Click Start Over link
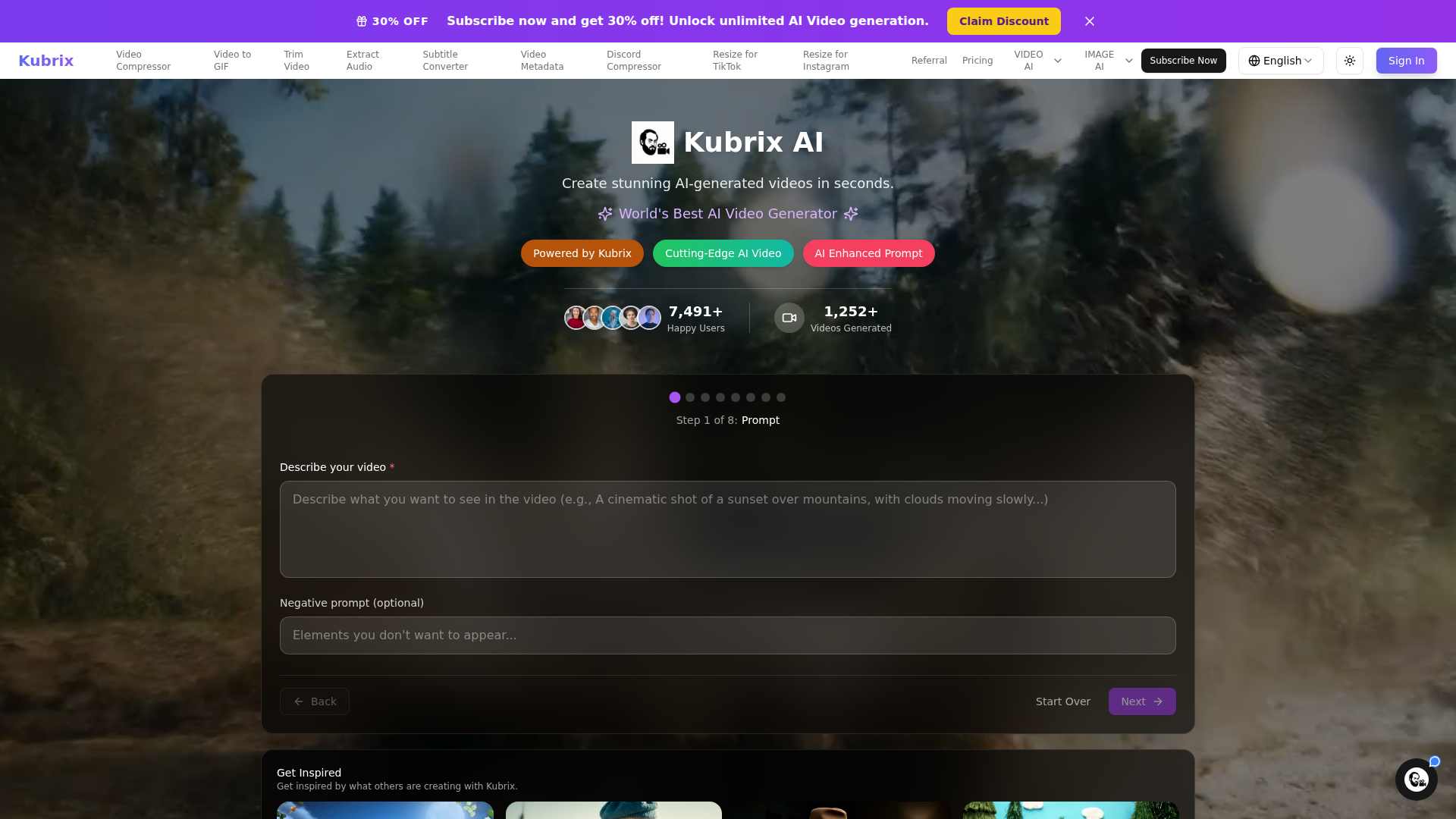This screenshot has height=819, width=1456. coord(1062,701)
